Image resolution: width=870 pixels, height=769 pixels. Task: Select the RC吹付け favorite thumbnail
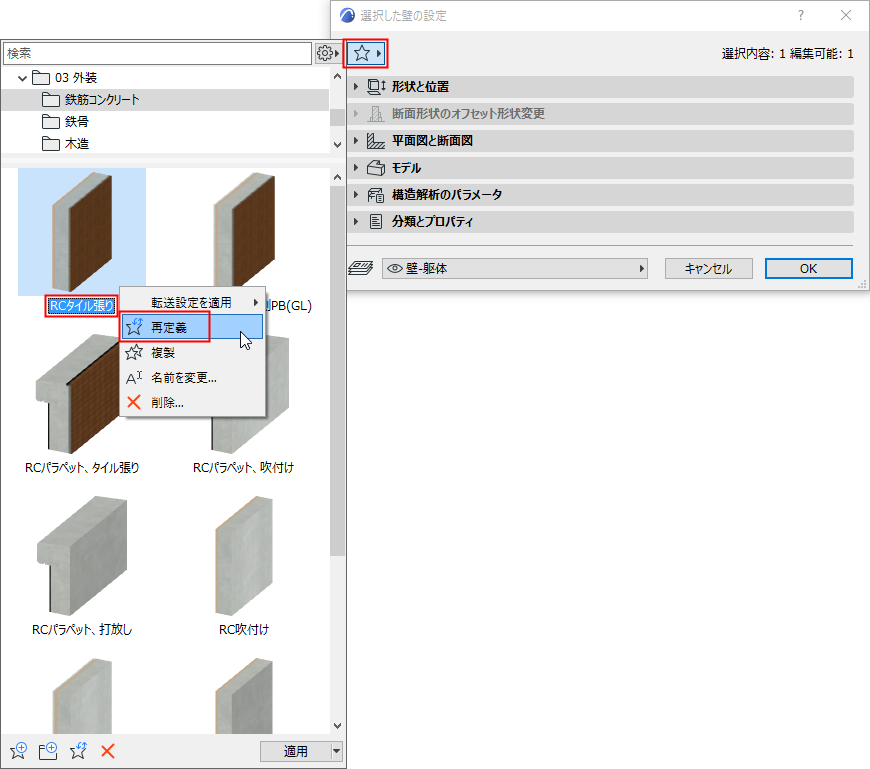click(244, 556)
